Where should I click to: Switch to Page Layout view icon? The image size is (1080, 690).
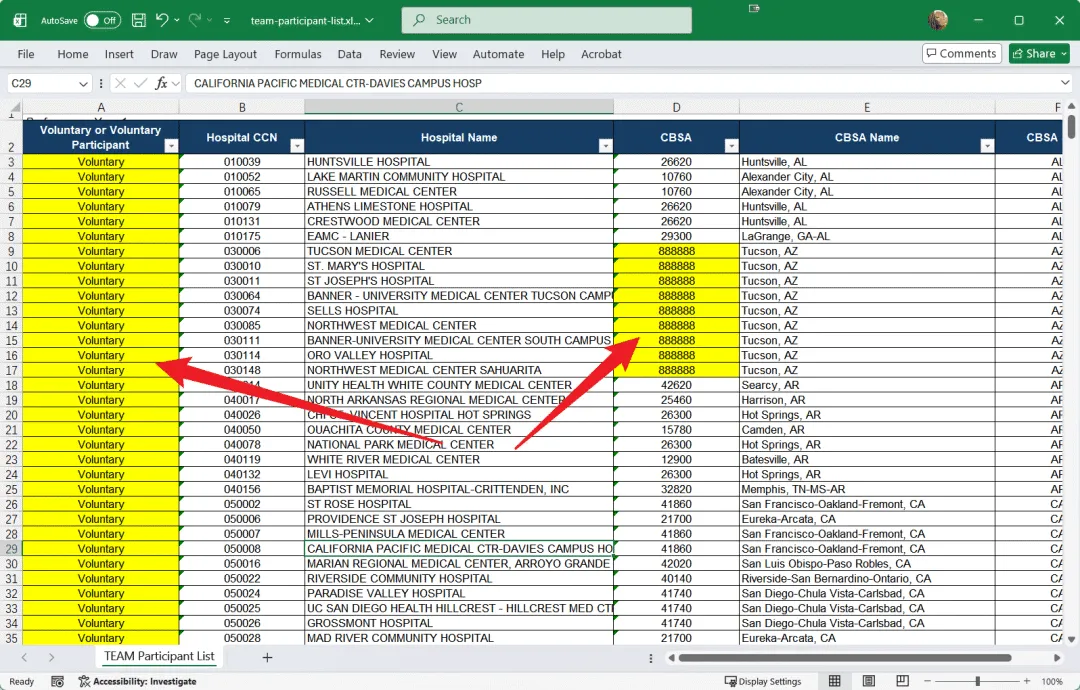click(869, 681)
